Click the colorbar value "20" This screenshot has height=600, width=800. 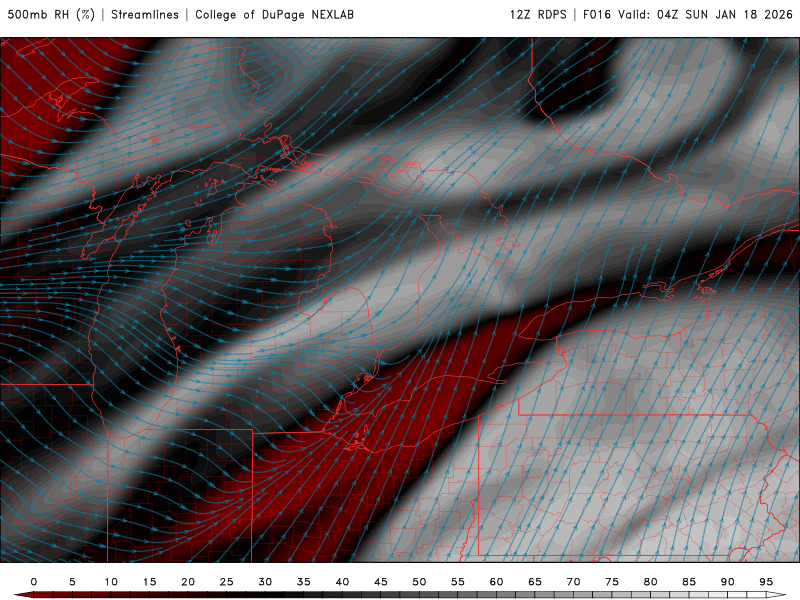[x=188, y=582]
